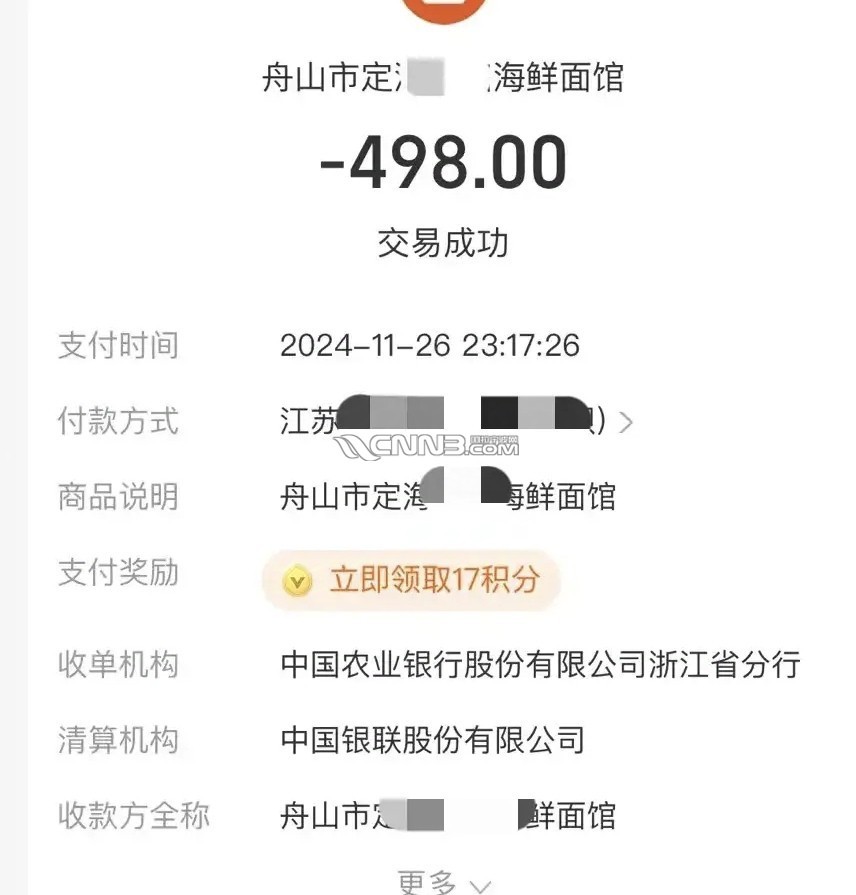
Task: Select the 收款方全称 payee name value
Action: coord(448,815)
